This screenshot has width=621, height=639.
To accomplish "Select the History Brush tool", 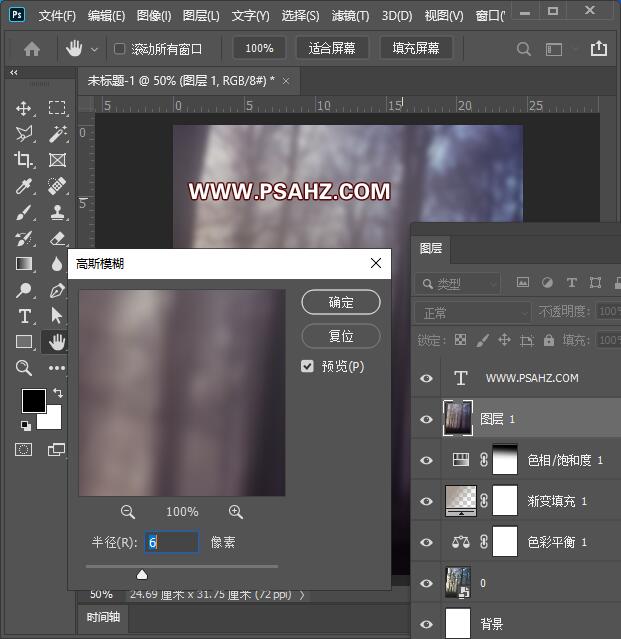I will click(24, 238).
